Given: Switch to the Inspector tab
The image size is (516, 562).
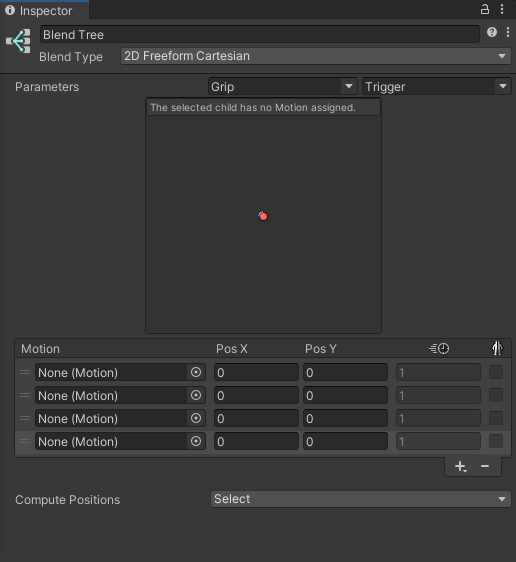Looking at the screenshot, I should (x=44, y=10).
